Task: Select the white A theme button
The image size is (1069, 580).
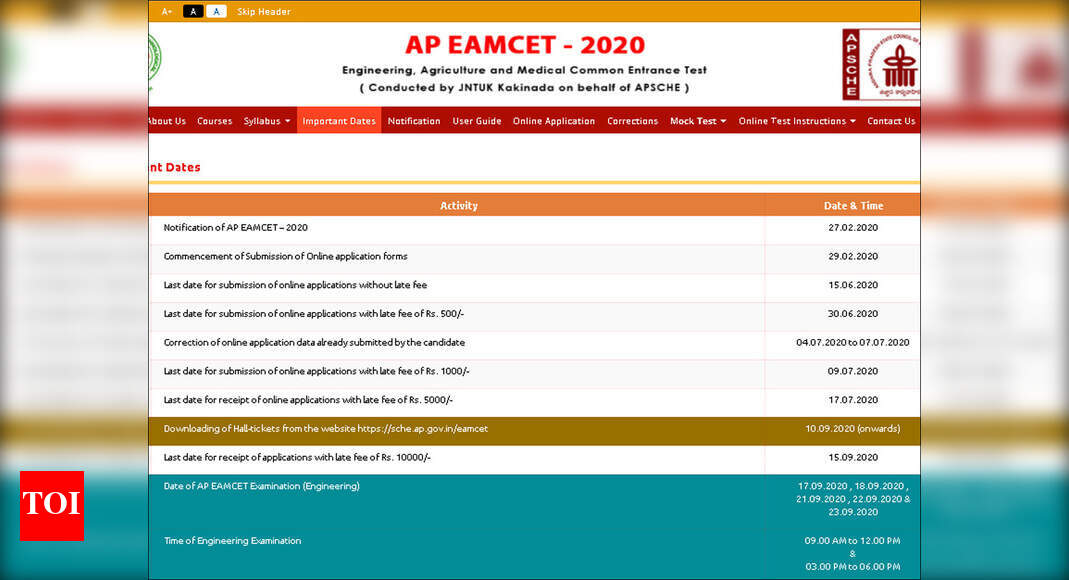Action: pos(216,12)
